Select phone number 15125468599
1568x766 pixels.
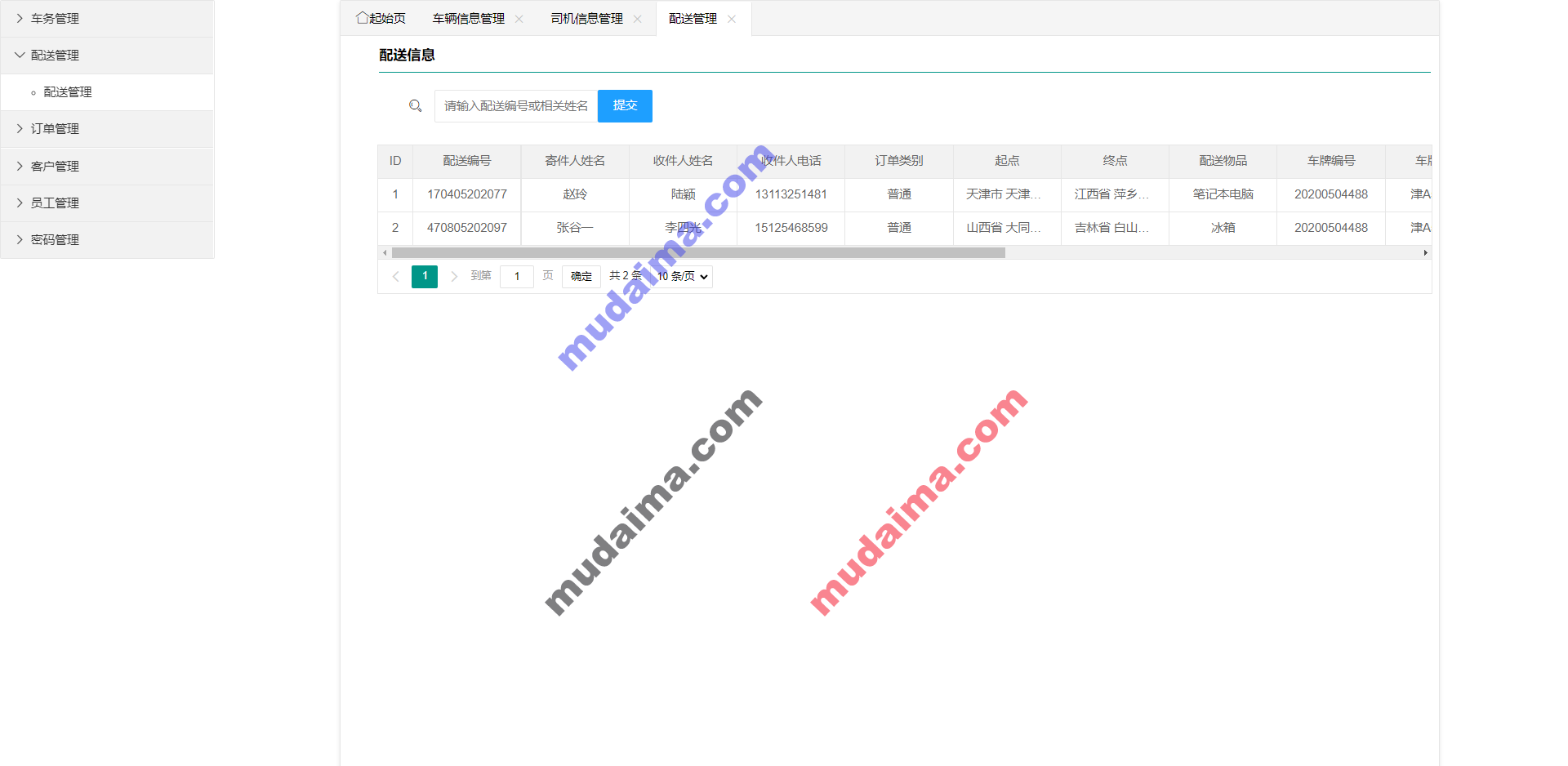click(791, 229)
